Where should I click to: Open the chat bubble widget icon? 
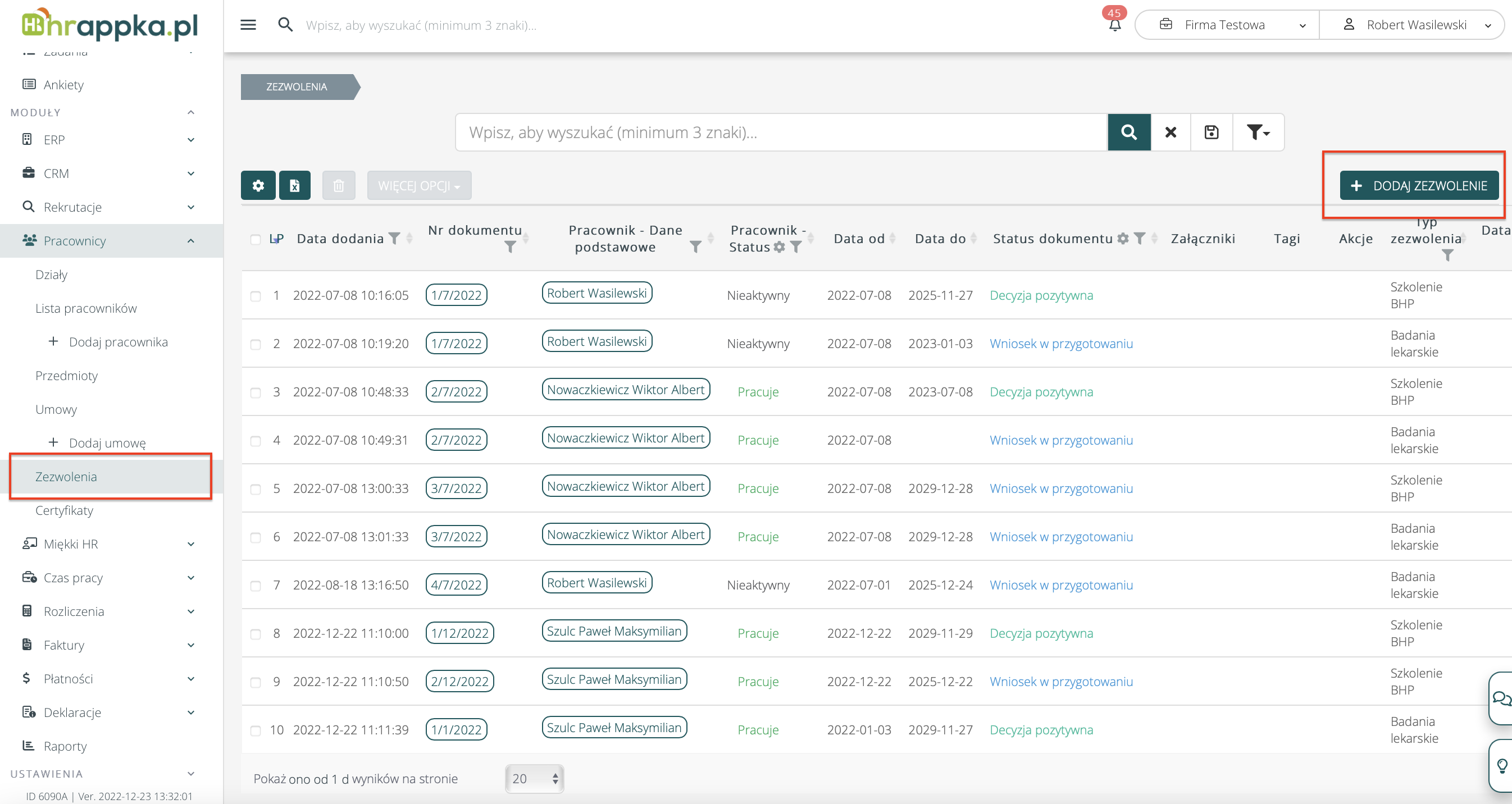point(1501,698)
